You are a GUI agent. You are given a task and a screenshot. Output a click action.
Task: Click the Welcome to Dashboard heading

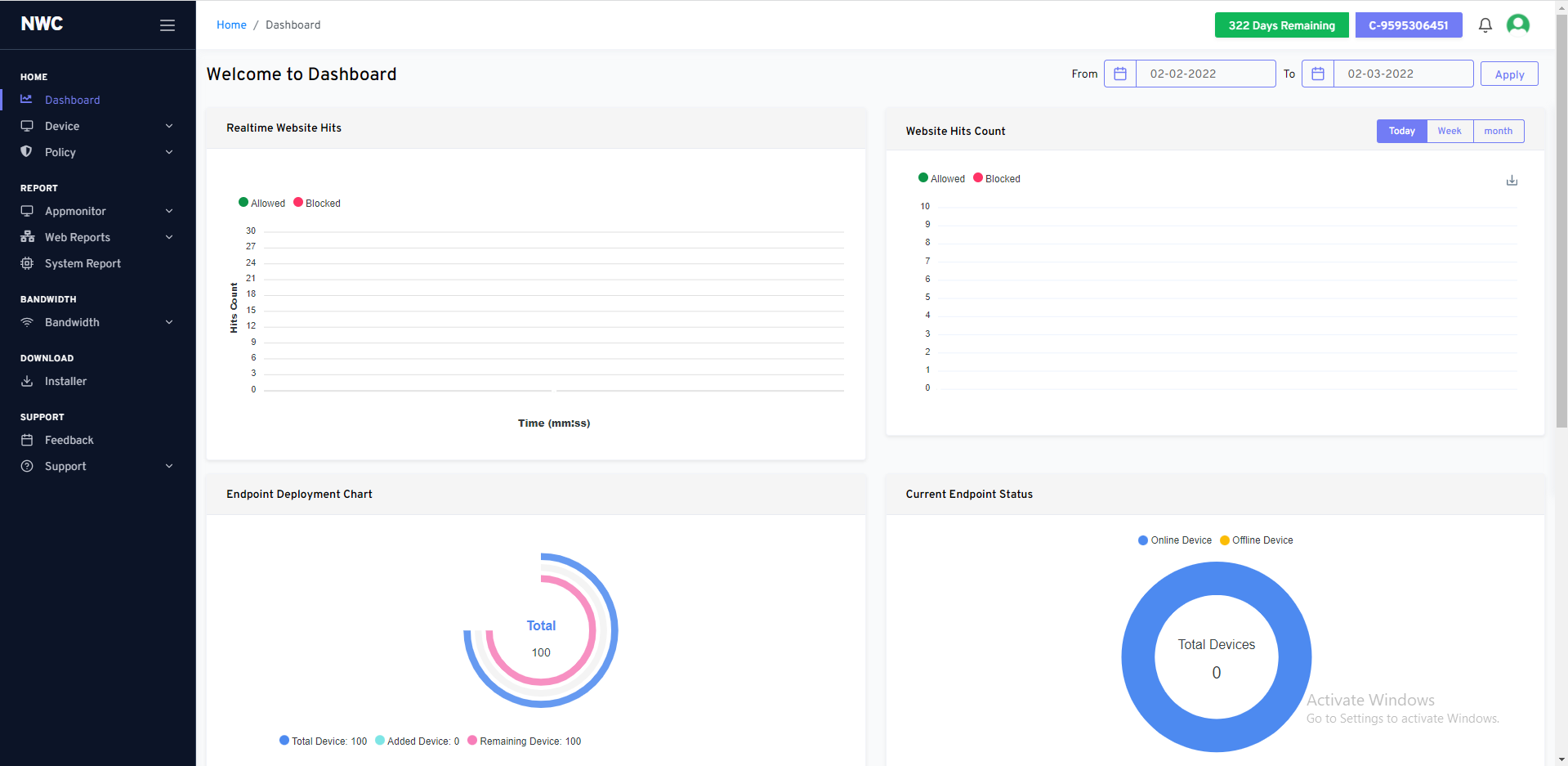(x=302, y=74)
